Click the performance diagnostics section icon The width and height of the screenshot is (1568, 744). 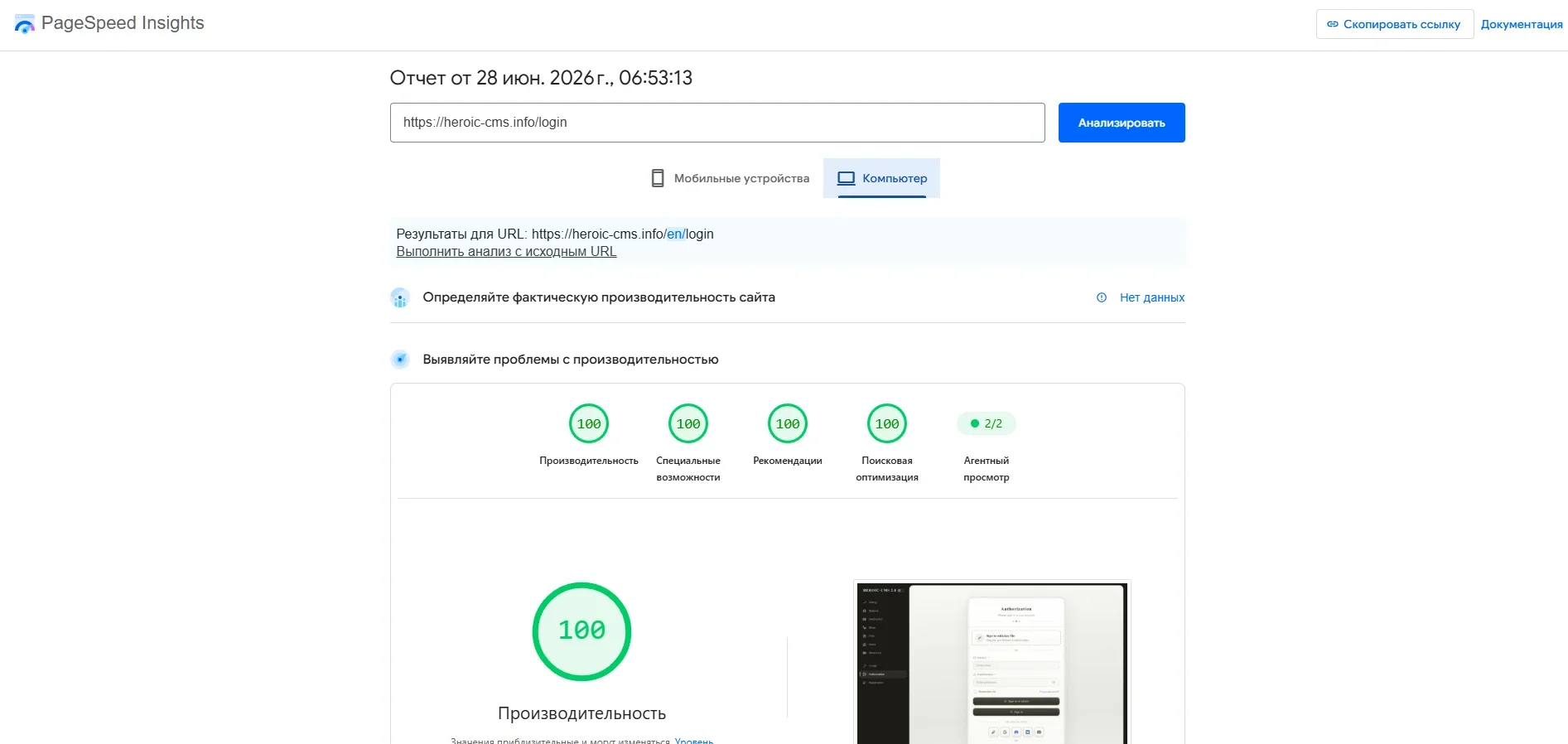pos(400,360)
